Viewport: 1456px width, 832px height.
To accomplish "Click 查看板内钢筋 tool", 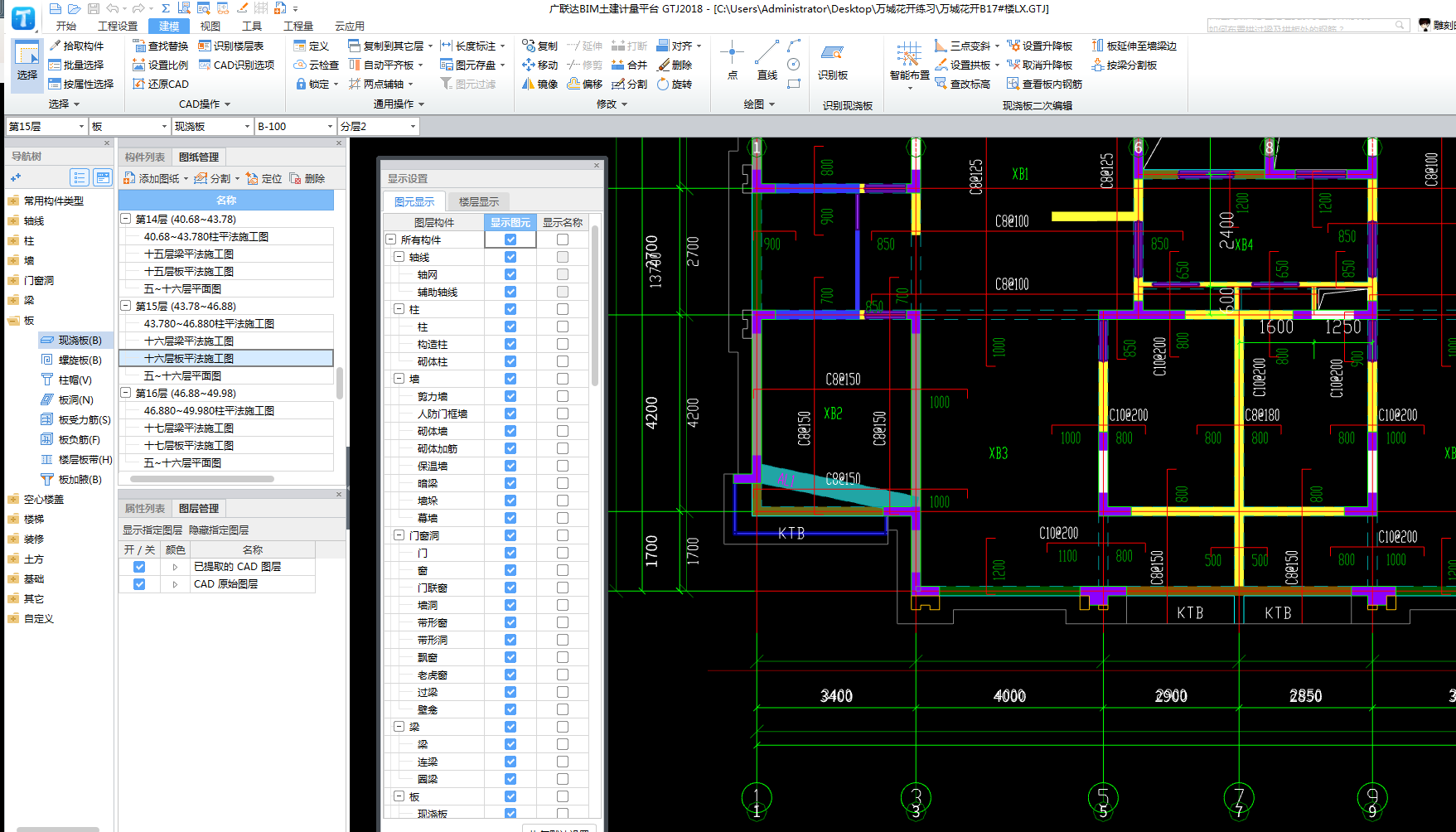I will click(x=1044, y=84).
